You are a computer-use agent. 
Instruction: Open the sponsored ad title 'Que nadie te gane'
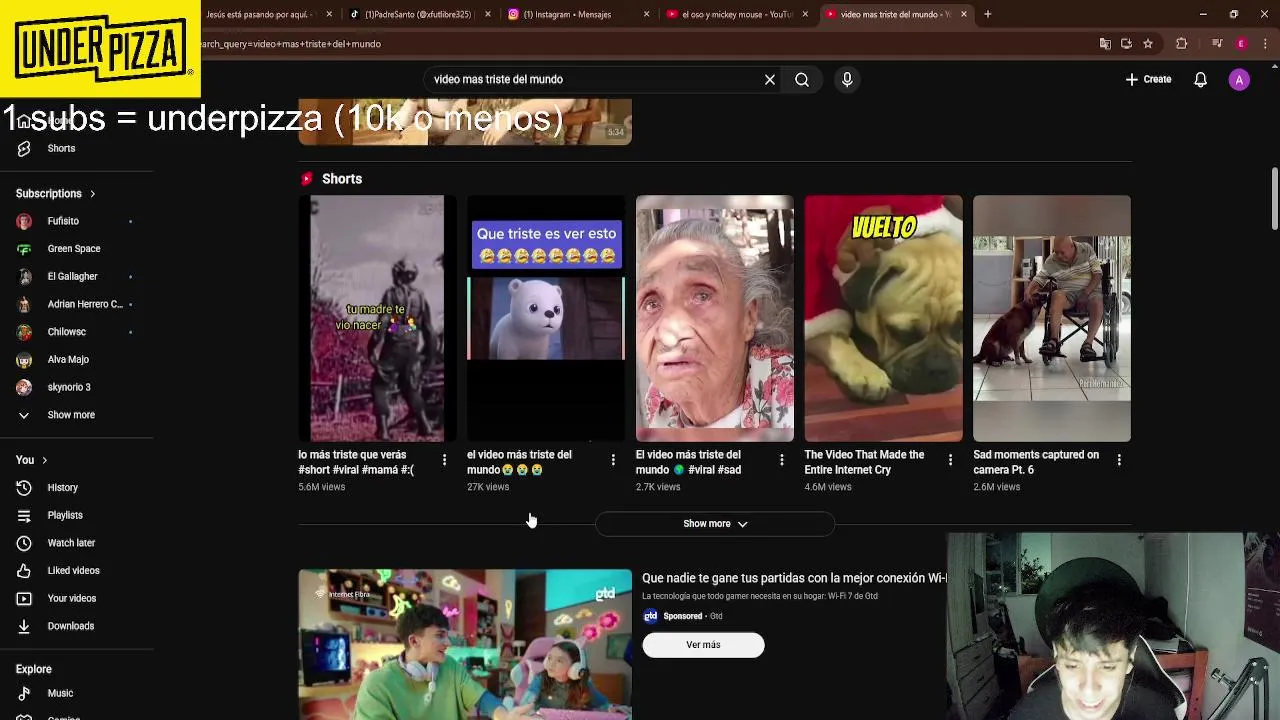(x=794, y=578)
